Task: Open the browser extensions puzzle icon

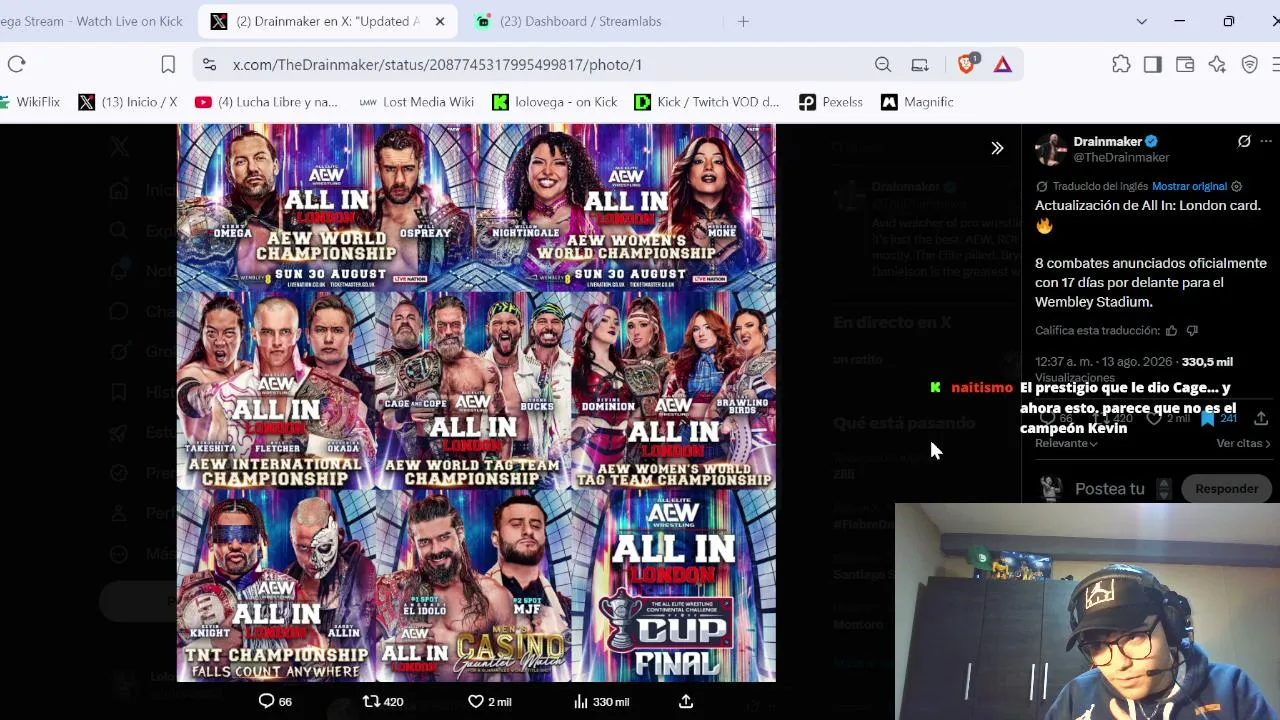Action: 1121,65
